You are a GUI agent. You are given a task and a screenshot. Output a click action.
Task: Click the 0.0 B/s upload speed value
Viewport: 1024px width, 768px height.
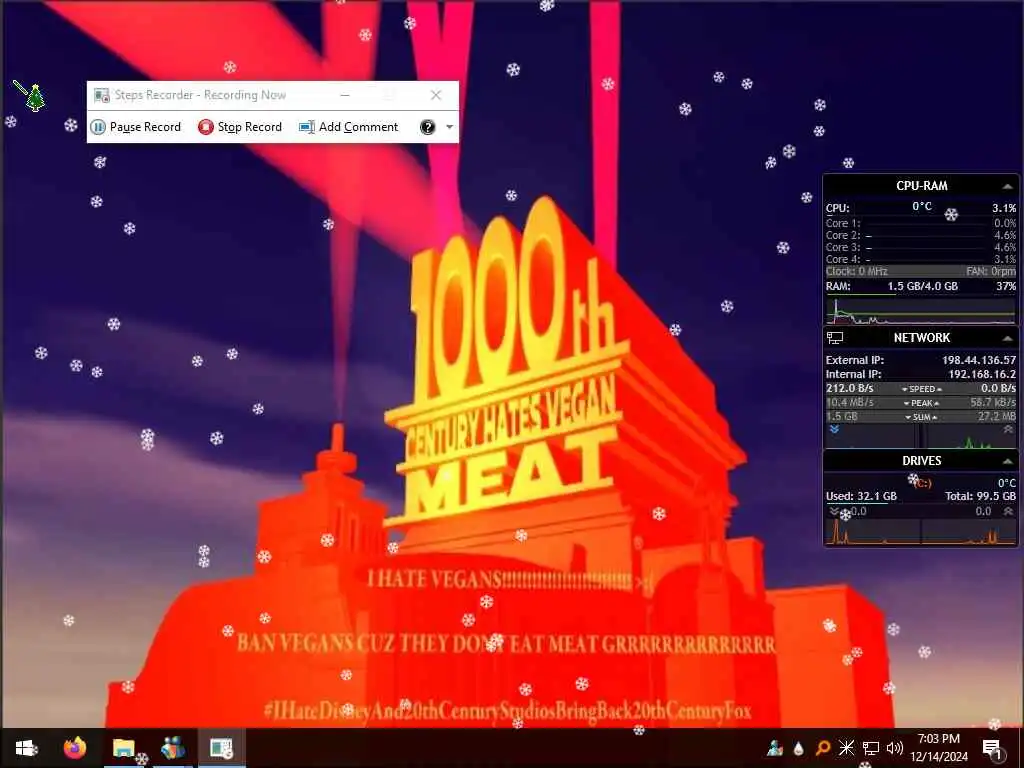point(998,388)
